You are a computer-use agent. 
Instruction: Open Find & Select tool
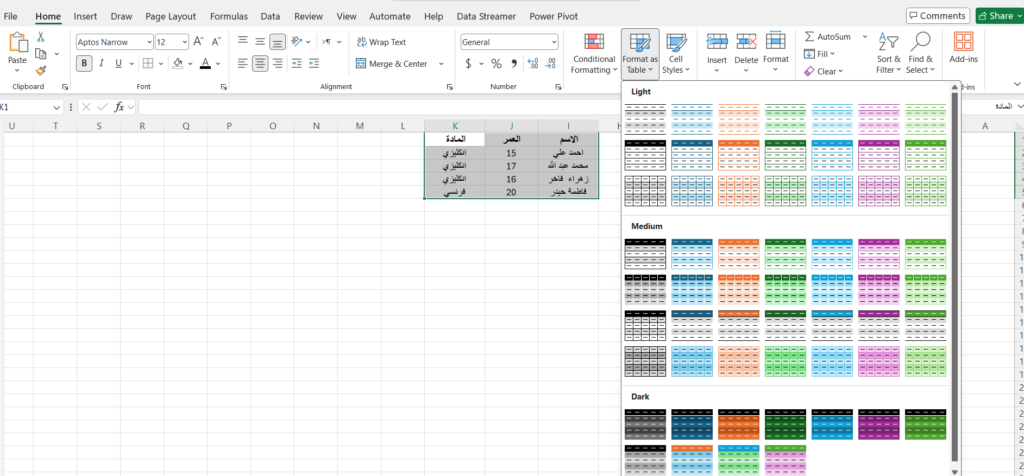pos(919,52)
